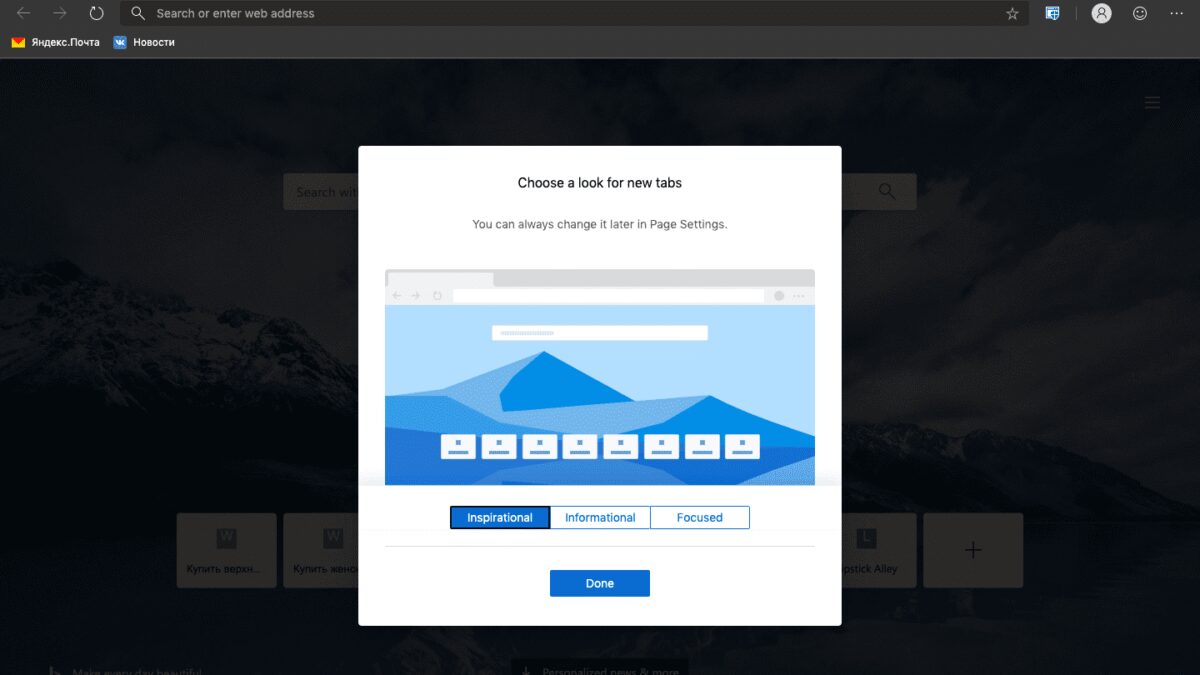Add page to favorites with star icon
This screenshot has height=675, width=1200.
click(x=1012, y=14)
